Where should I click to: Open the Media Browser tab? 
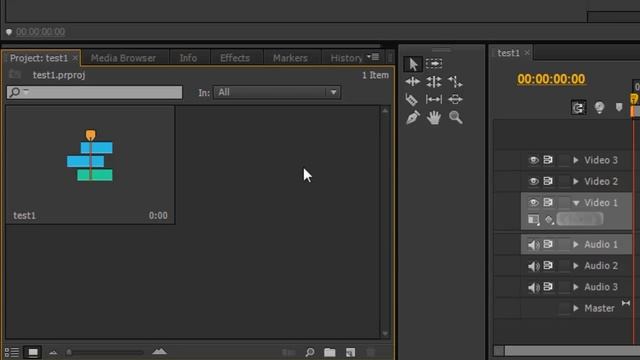pos(123,58)
